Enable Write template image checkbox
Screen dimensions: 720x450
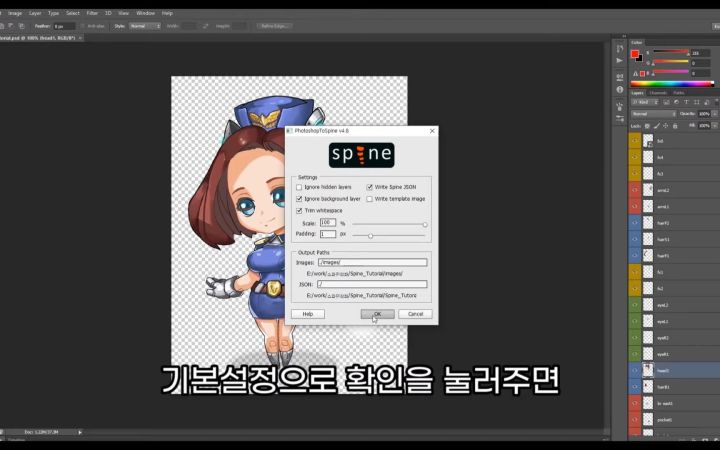pyautogui.click(x=370, y=199)
